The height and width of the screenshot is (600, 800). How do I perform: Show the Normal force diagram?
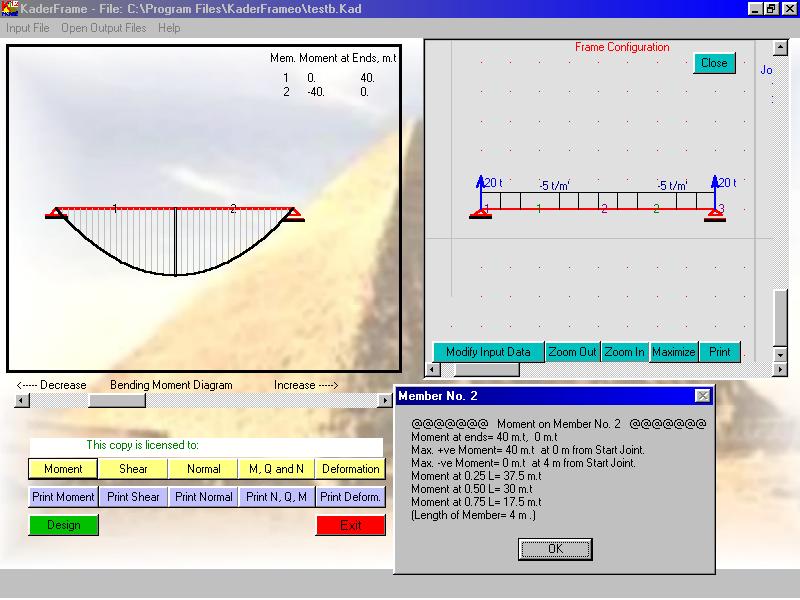[203, 468]
